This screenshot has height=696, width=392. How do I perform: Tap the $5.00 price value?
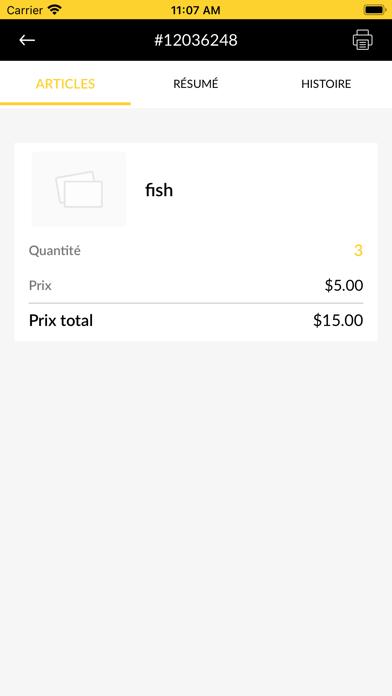click(344, 285)
